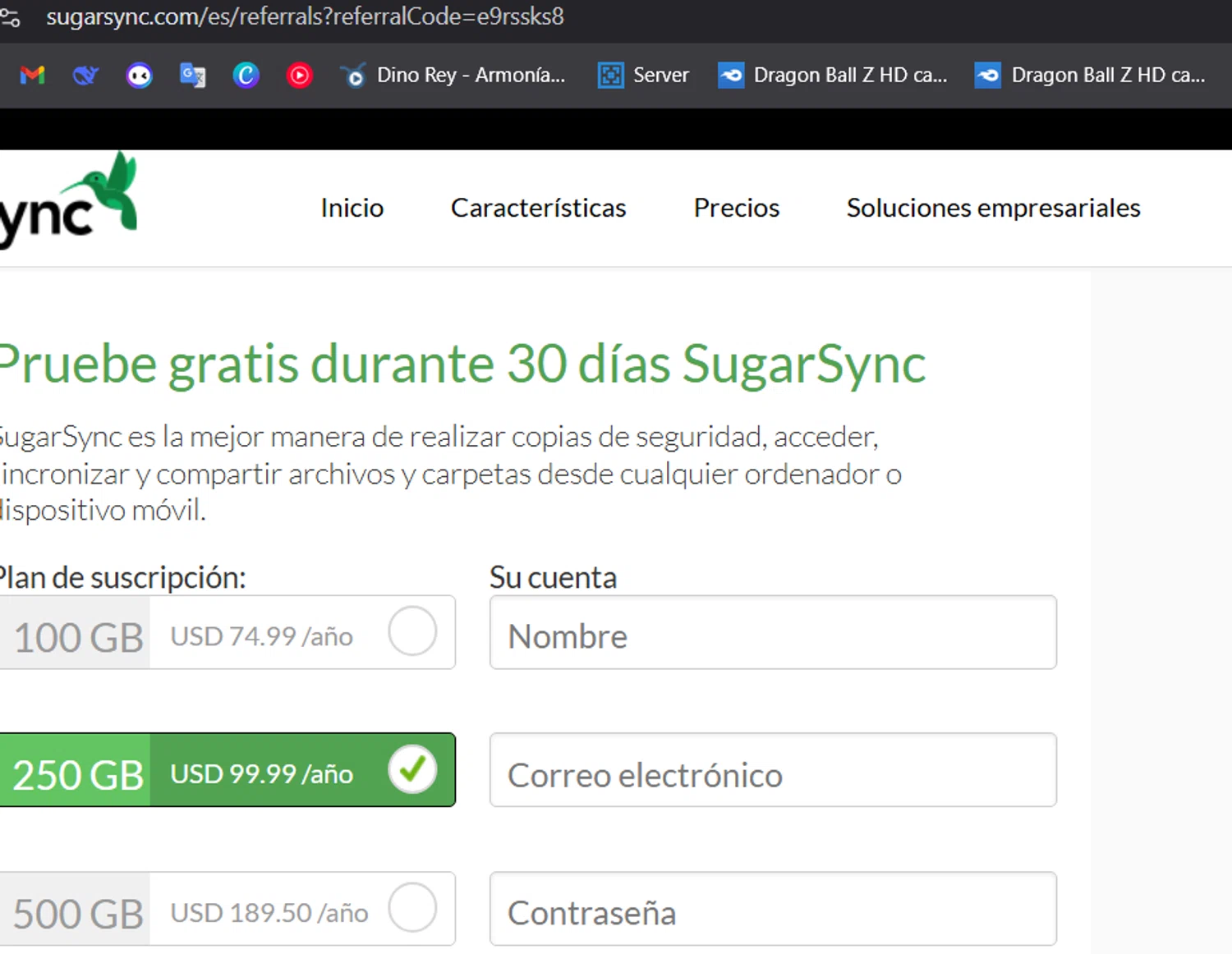Open the red play-button bookmark icon
1232x954 pixels.
pyautogui.click(x=299, y=76)
